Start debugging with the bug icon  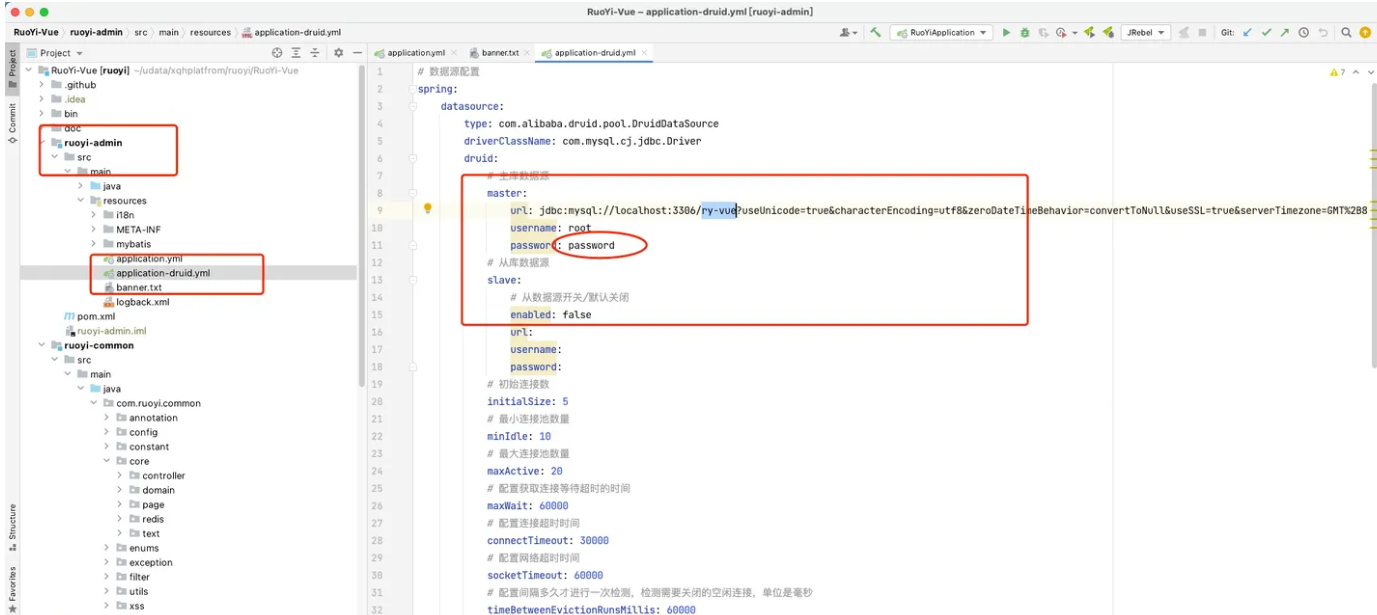point(1024,33)
